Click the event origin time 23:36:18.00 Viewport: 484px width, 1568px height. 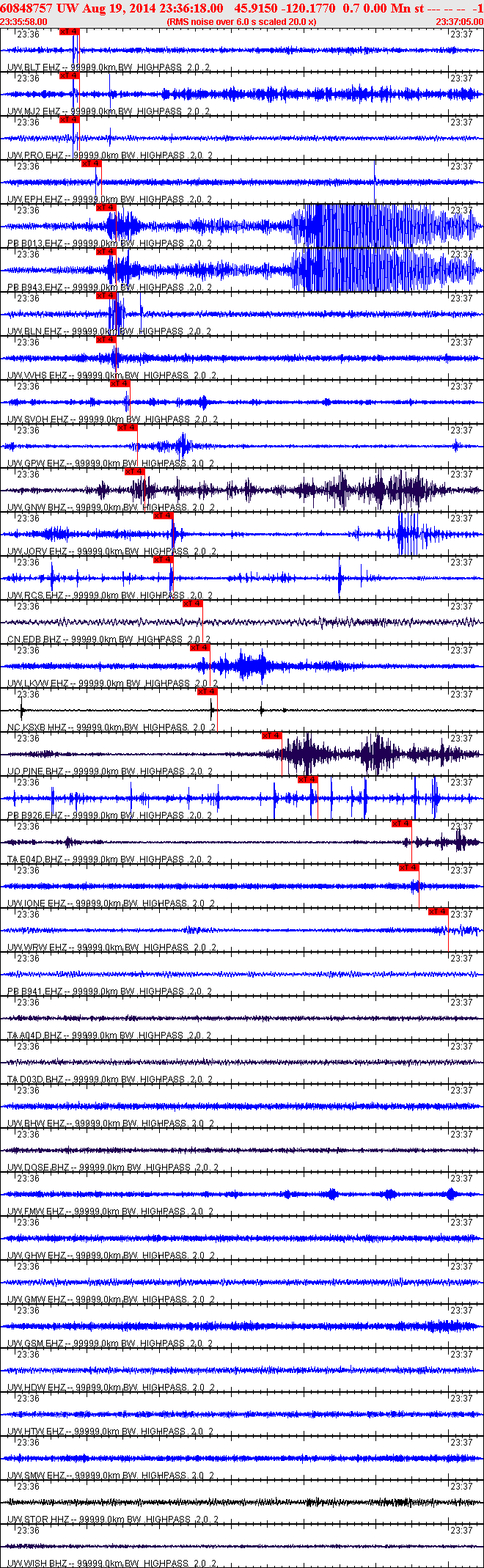click(192, 8)
